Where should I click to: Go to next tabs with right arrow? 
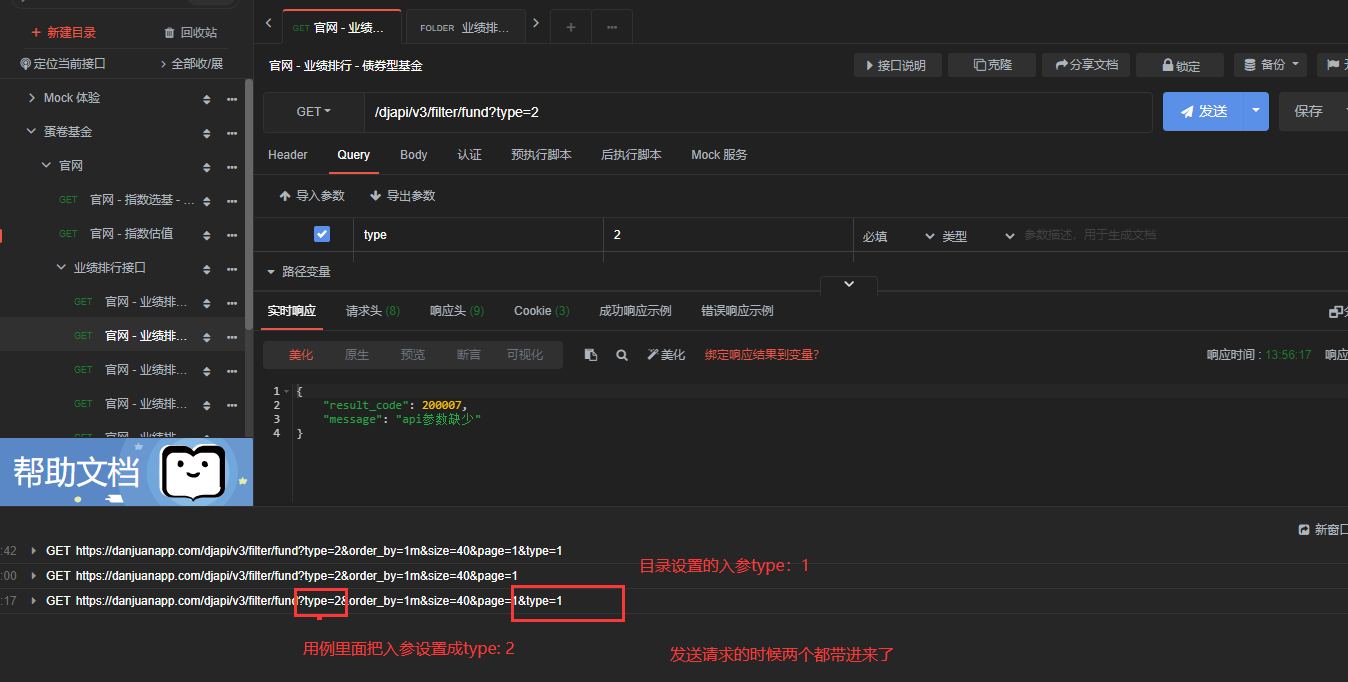coord(536,23)
